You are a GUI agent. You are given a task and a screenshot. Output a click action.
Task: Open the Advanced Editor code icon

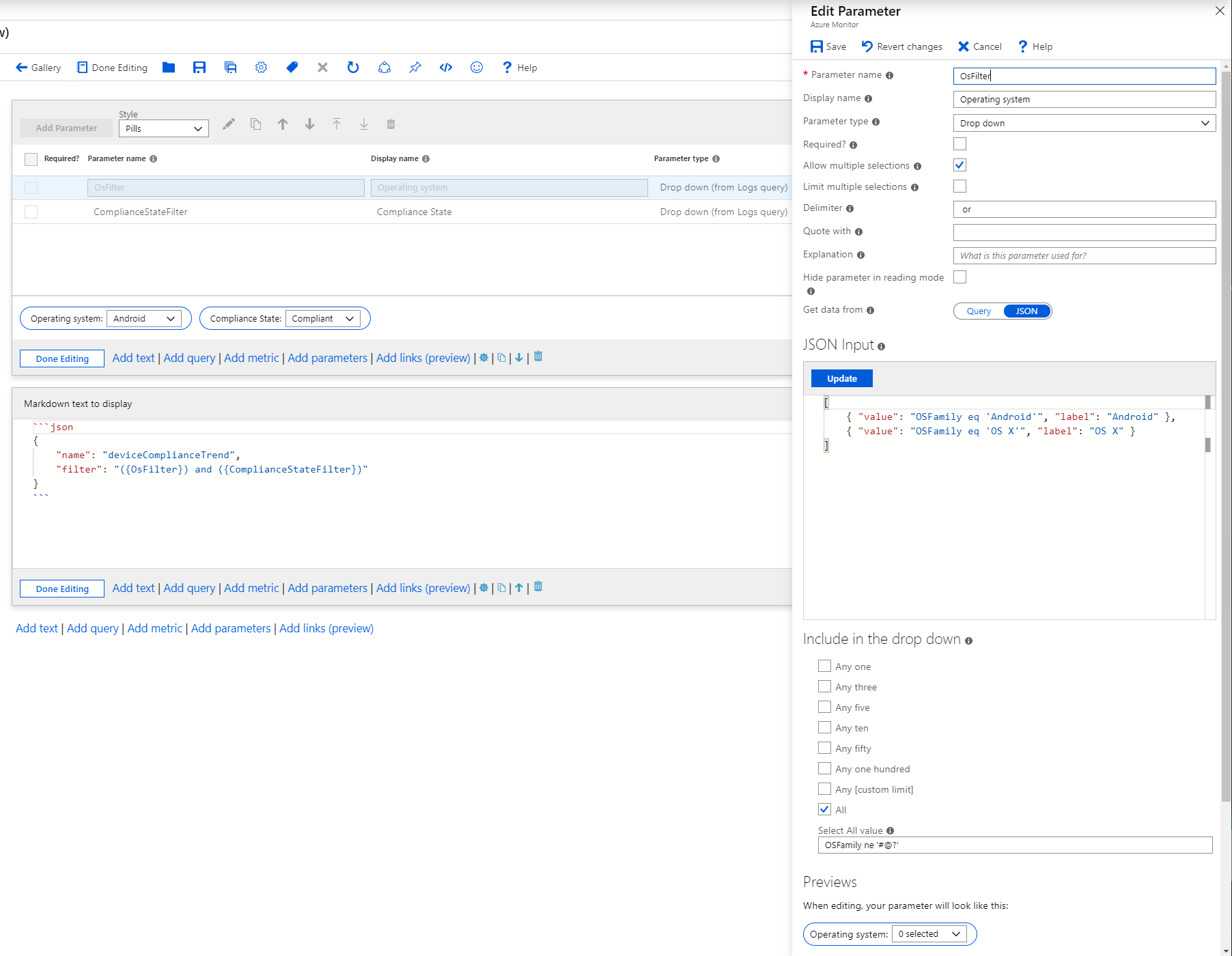[446, 68]
